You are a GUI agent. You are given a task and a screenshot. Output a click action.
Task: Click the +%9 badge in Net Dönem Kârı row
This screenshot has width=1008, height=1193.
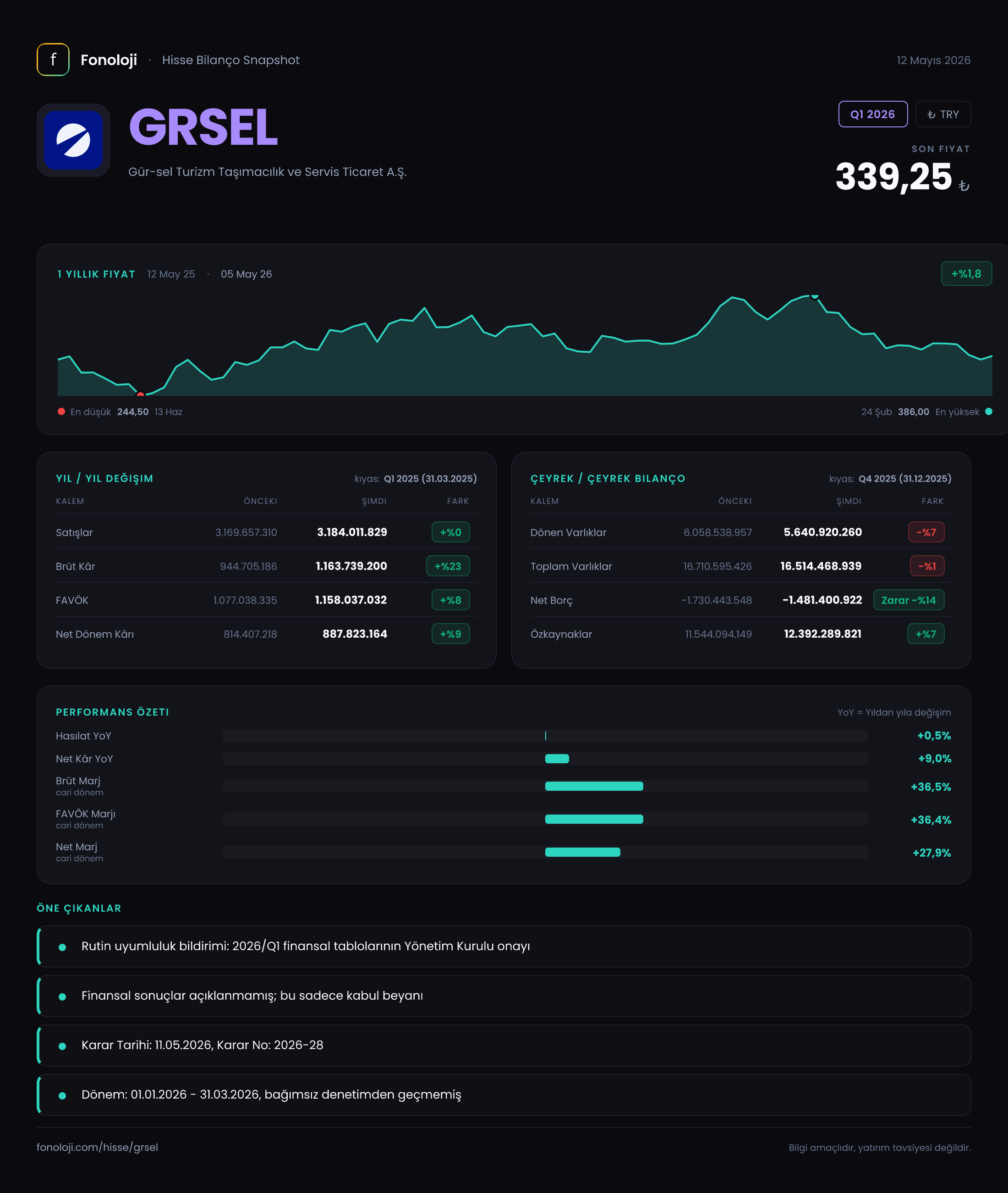pos(450,634)
